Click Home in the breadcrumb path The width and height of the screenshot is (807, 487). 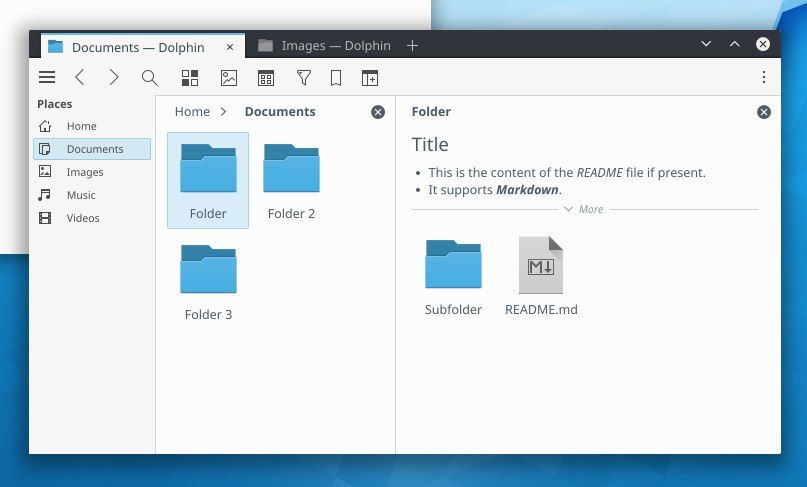point(192,112)
